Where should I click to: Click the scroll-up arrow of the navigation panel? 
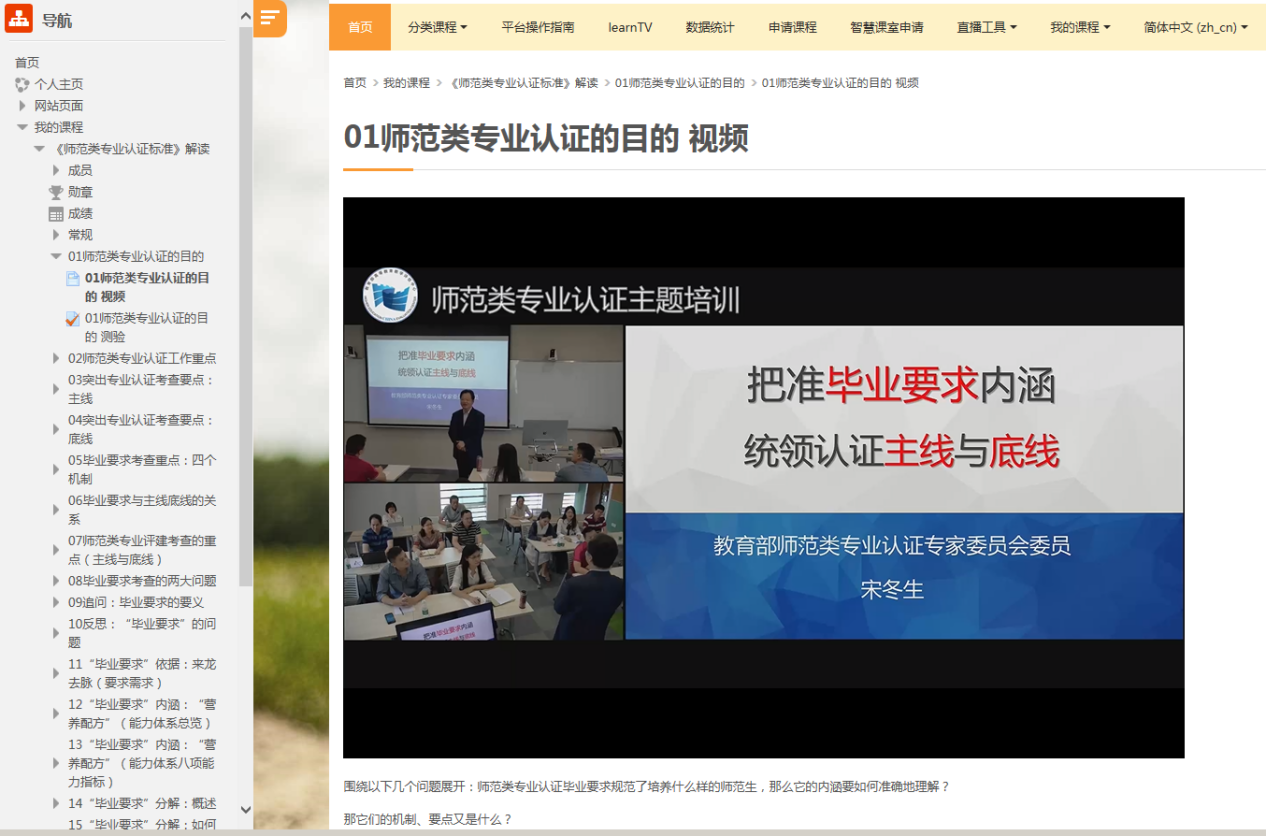point(246,15)
